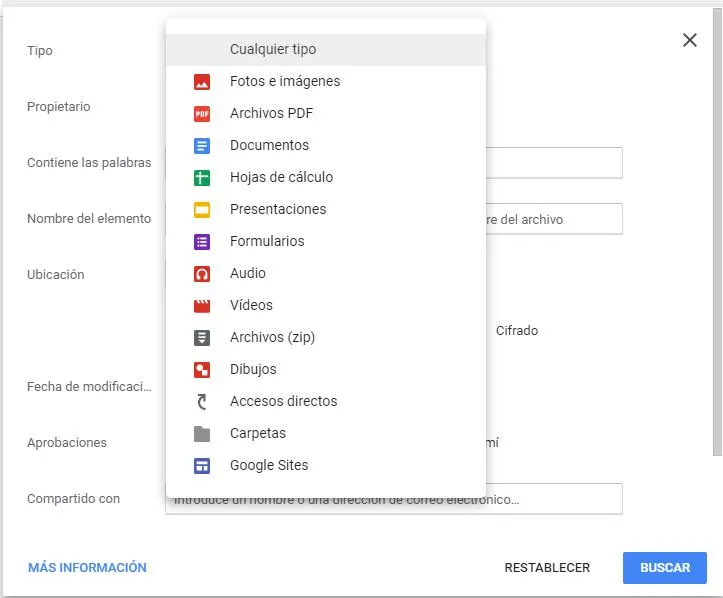The width and height of the screenshot is (723, 598).
Task: Click the purple Formularios icon
Action: 202,241
